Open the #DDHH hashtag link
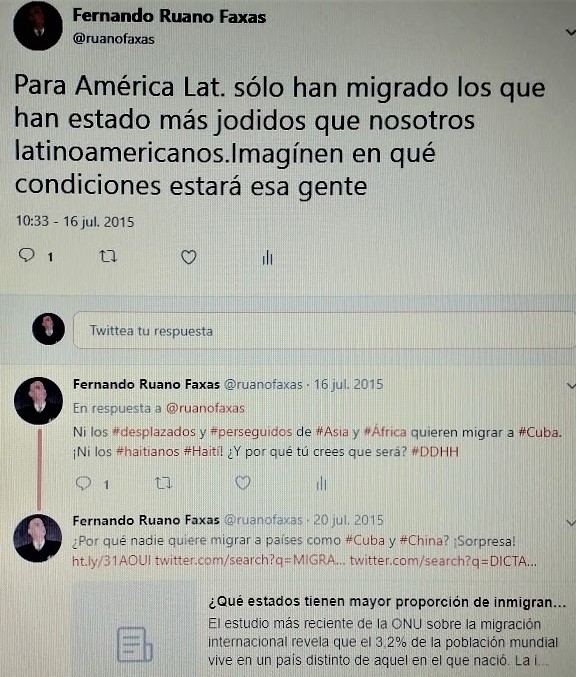The image size is (576, 677). (x=435, y=452)
